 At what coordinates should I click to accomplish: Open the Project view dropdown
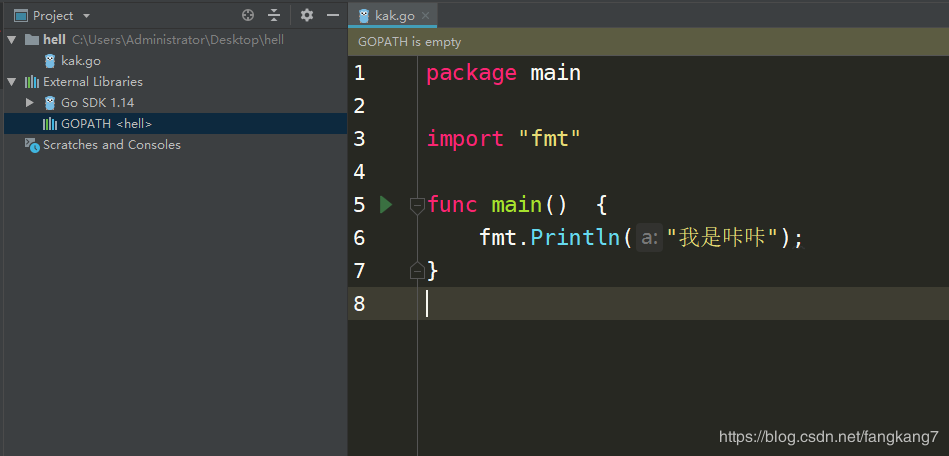pyautogui.click(x=86, y=16)
